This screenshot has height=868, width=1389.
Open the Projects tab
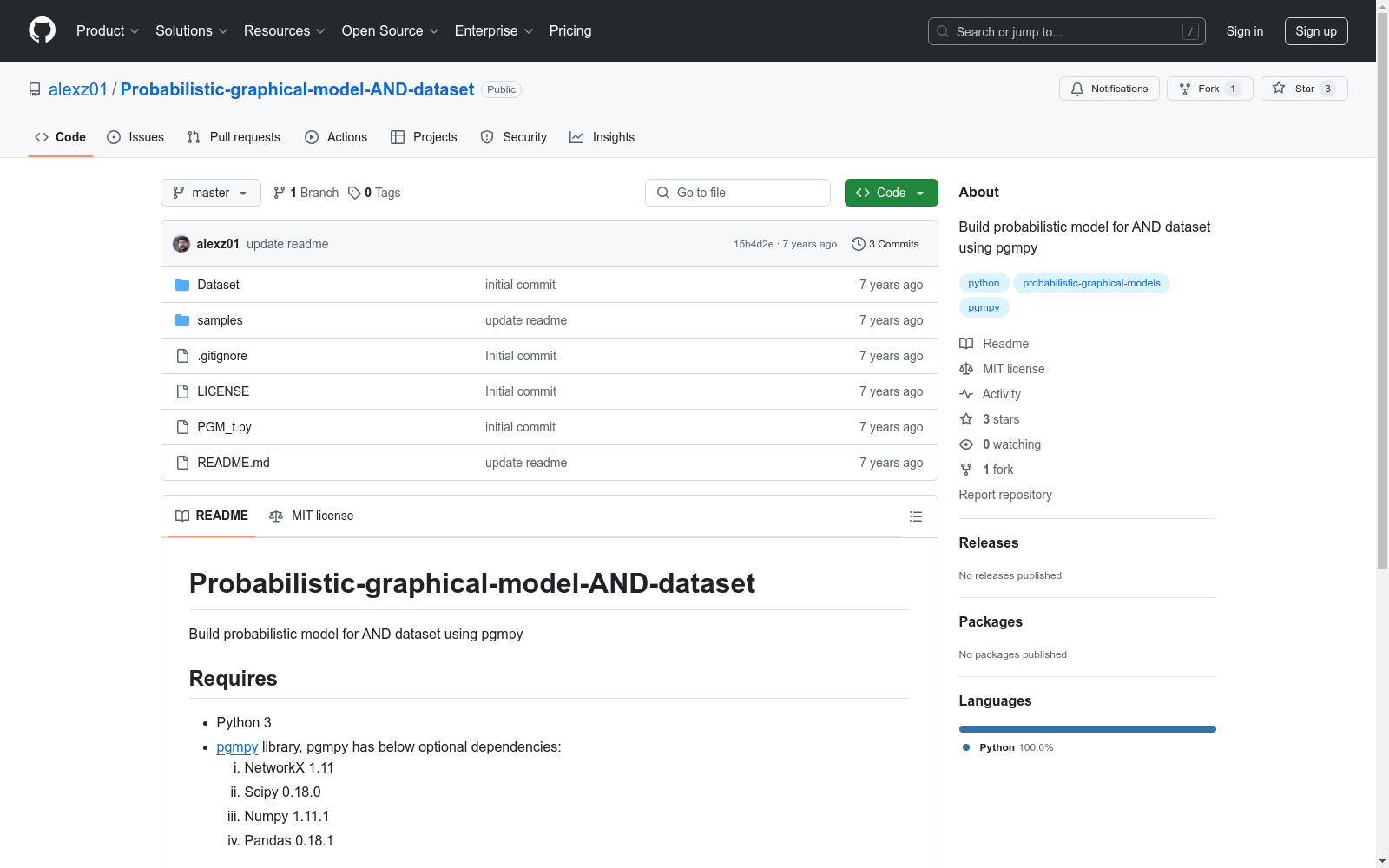click(x=424, y=137)
